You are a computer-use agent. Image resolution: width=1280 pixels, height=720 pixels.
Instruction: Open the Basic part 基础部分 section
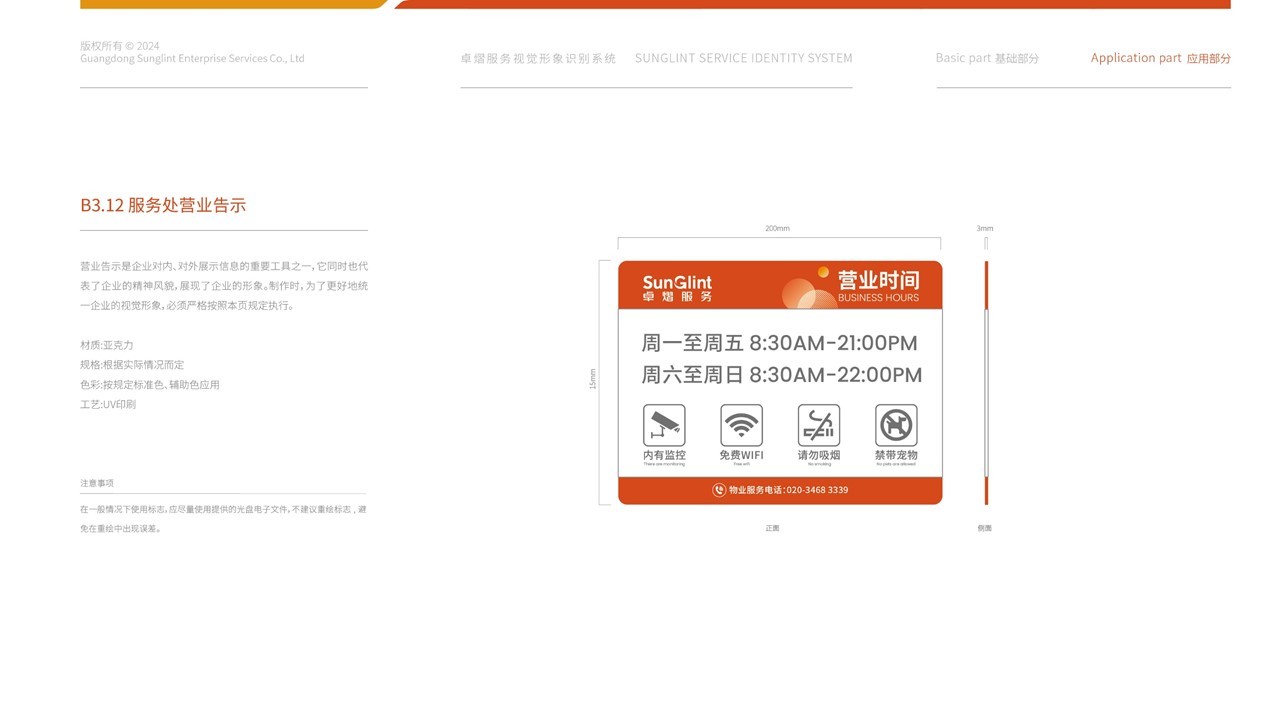point(986,57)
